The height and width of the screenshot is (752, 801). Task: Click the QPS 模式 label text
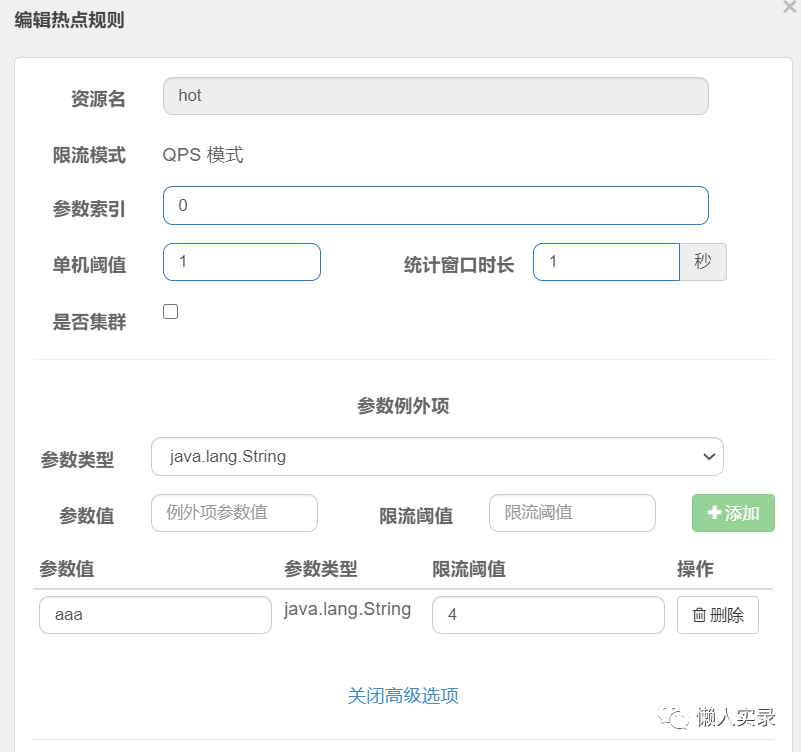coord(203,155)
